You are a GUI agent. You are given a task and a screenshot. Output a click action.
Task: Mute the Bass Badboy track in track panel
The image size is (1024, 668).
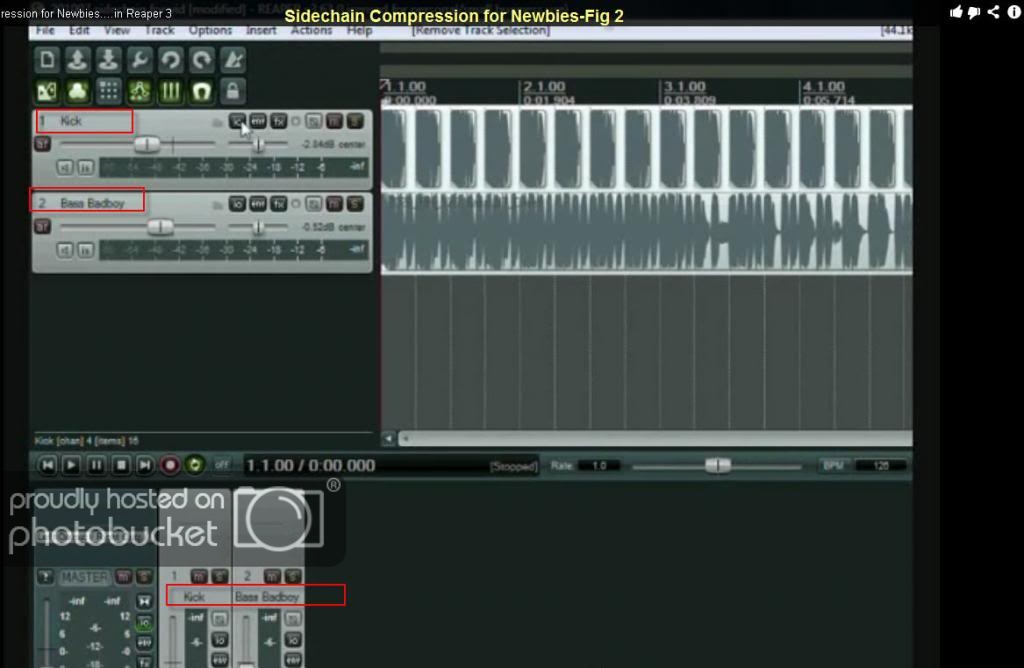[x=334, y=204]
